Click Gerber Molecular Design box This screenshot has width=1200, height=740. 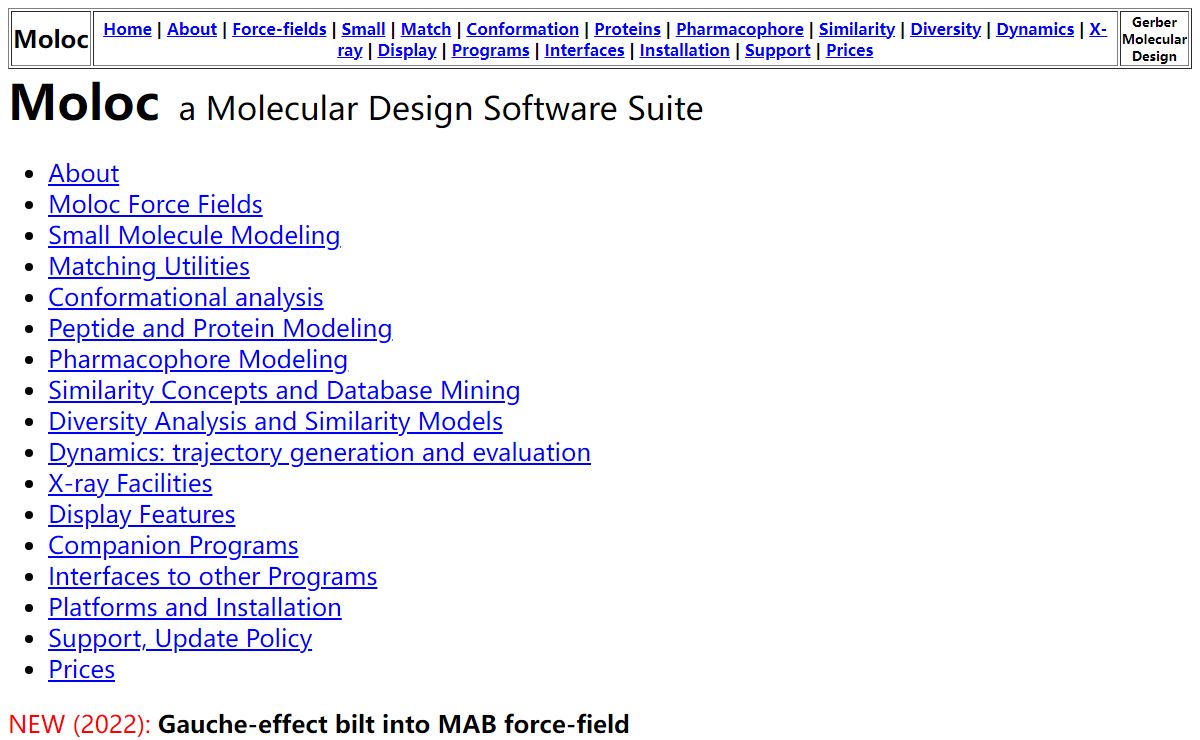[x=1154, y=40]
